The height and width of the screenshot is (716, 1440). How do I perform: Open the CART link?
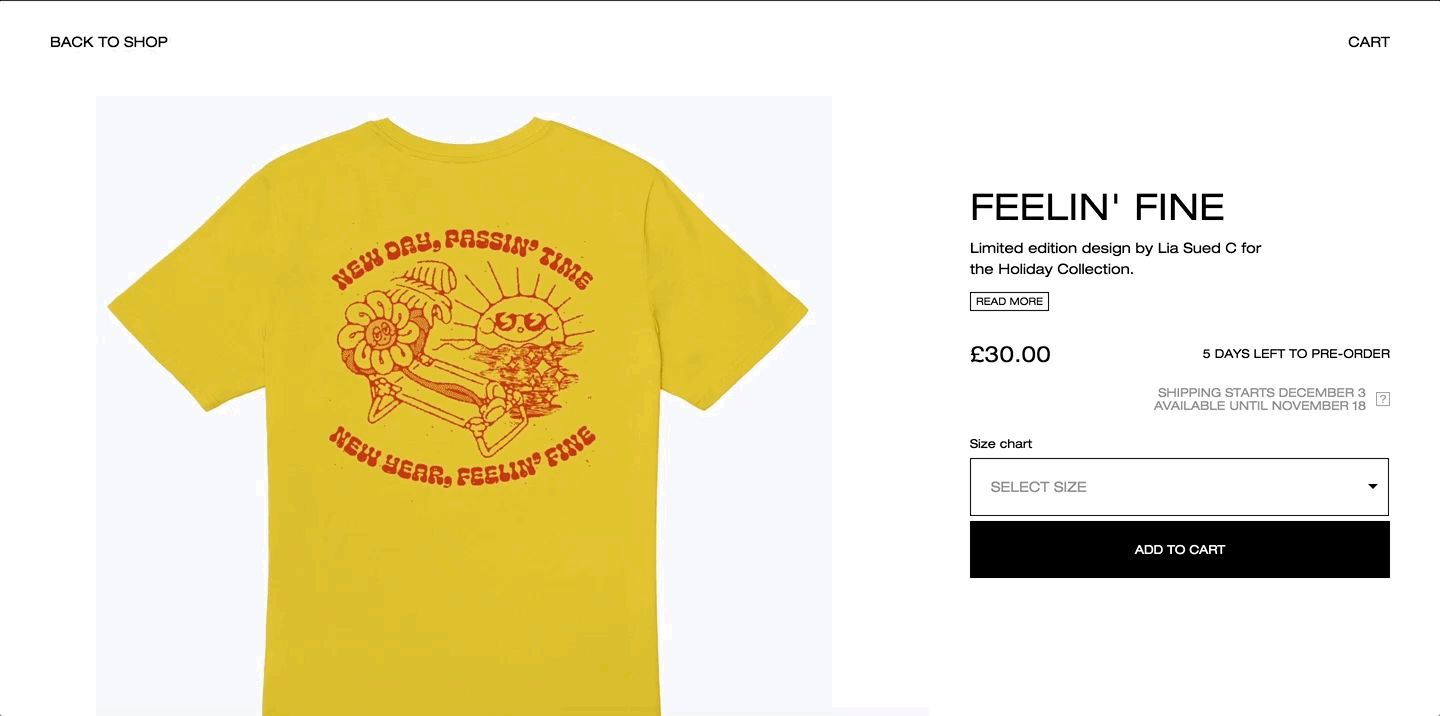[1368, 42]
